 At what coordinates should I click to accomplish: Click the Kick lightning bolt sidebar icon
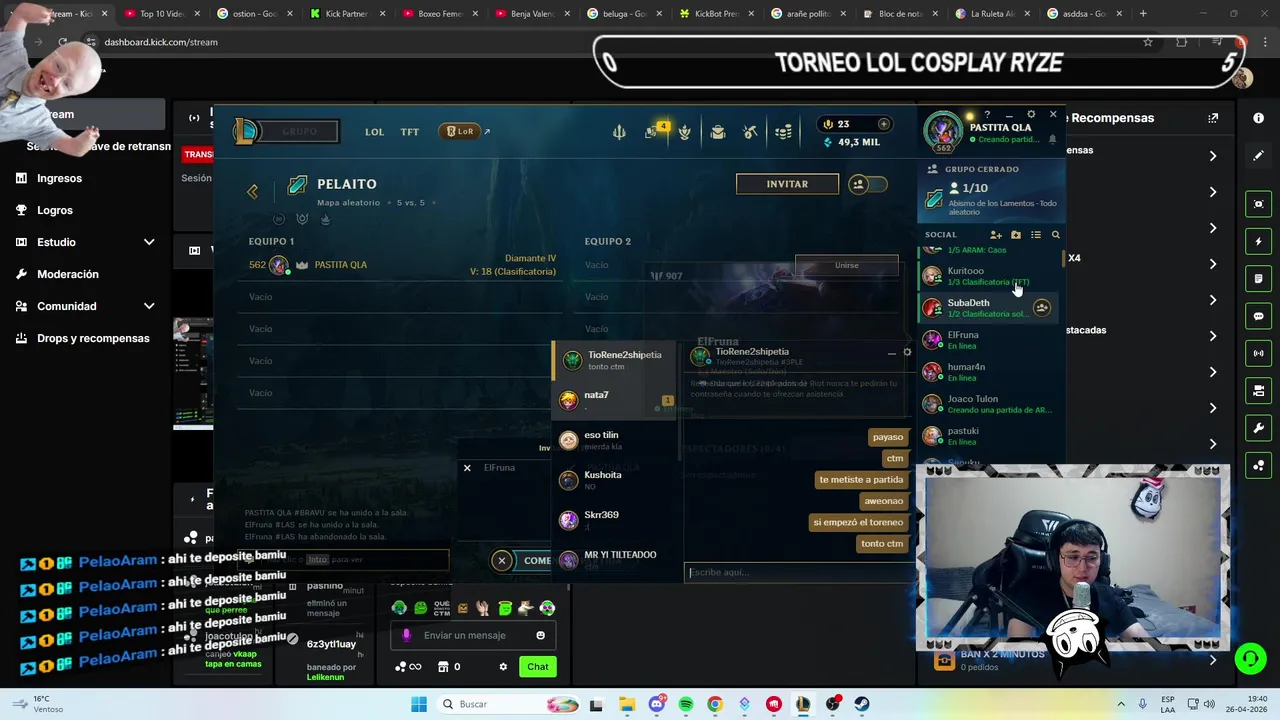pyautogui.click(x=1258, y=241)
